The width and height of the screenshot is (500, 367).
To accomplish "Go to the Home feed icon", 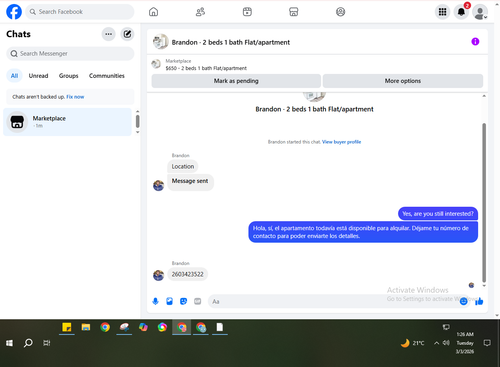I will pos(153,12).
